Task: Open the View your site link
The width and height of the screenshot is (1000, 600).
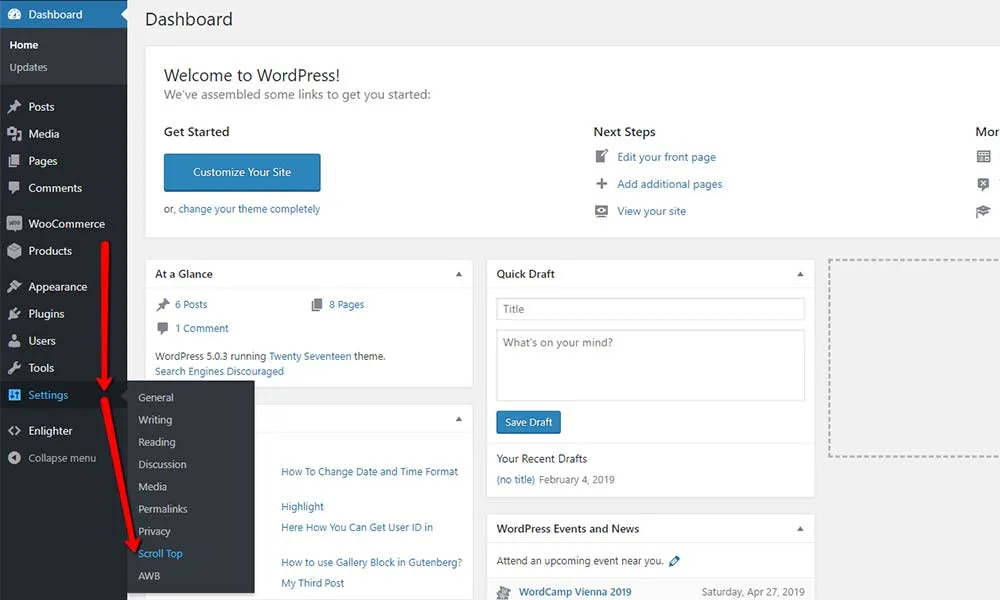Action: pos(651,211)
